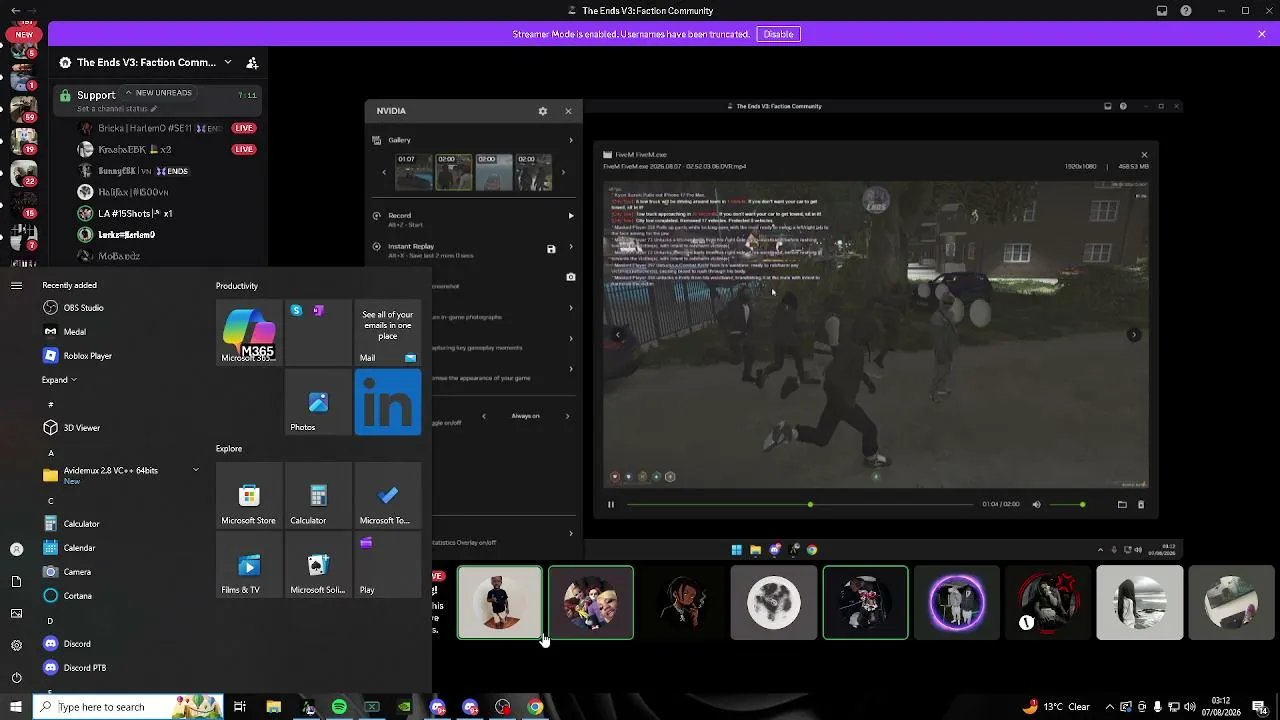Expand the Avidemux 2.8 VC++ 64bits folder
Viewport: 1280px width, 720px height.
[122, 474]
